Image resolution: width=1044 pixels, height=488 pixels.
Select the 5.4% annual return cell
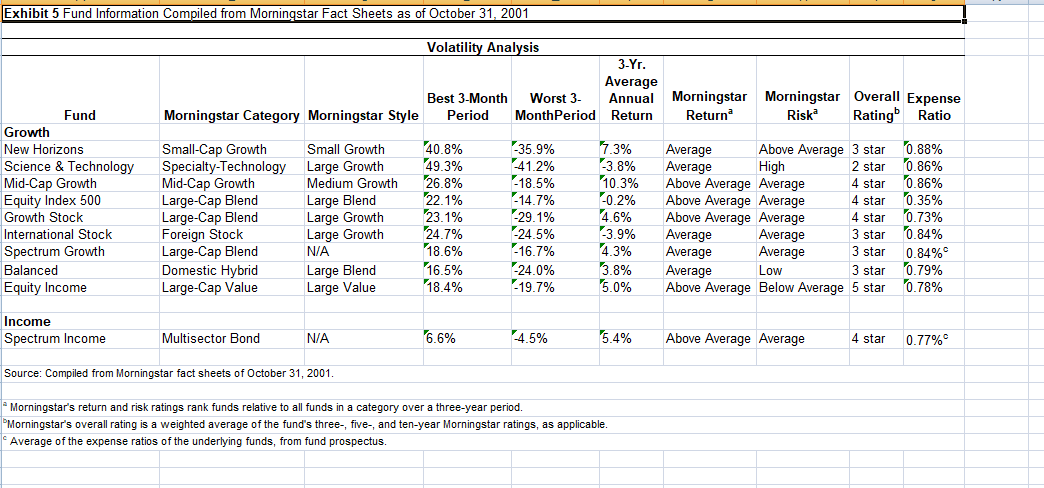click(x=631, y=339)
